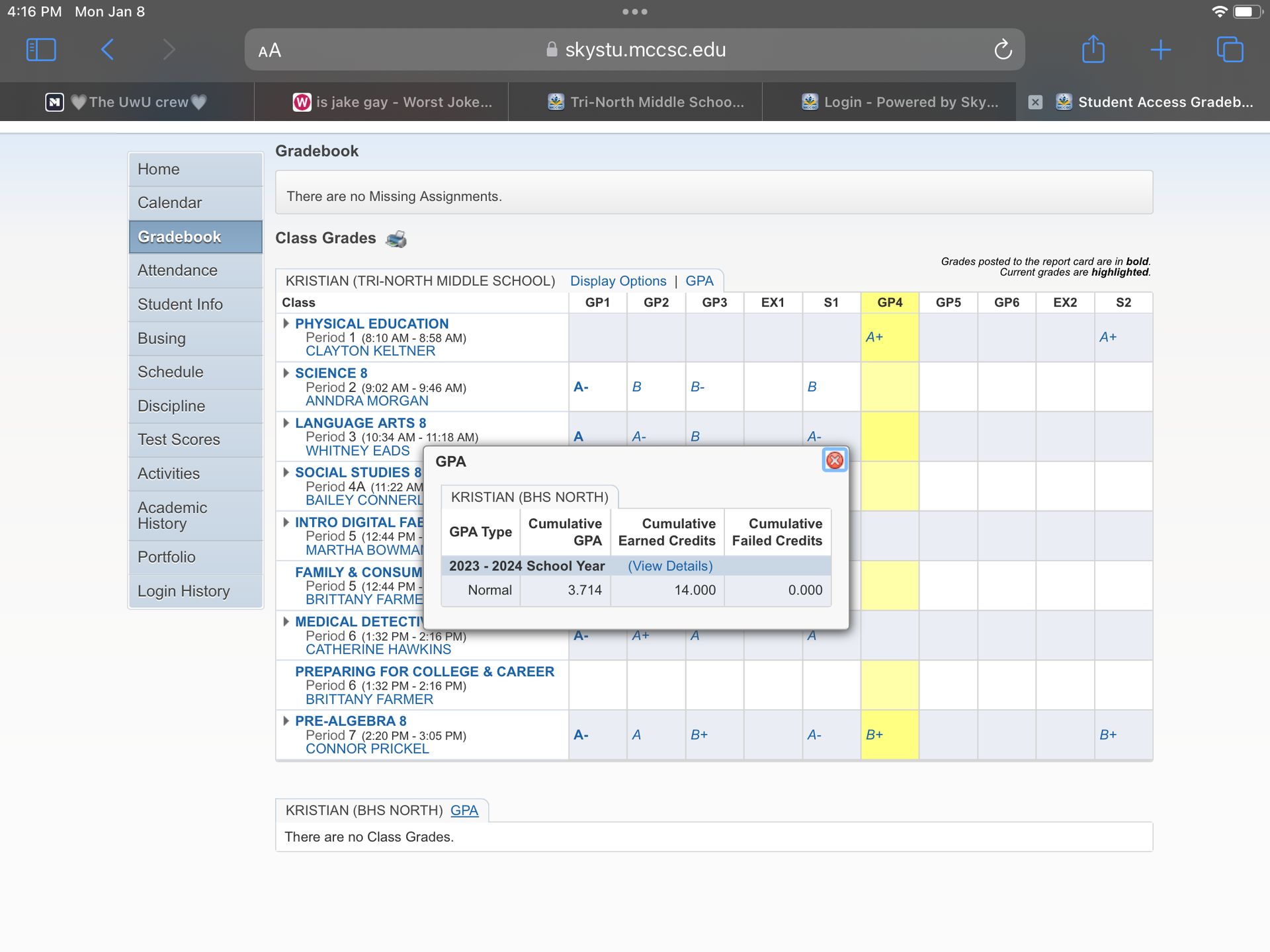Open the highlighted B+ GP4 Pre-Algebra grade
The image size is (1270, 952).
pyautogui.click(x=874, y=734)
